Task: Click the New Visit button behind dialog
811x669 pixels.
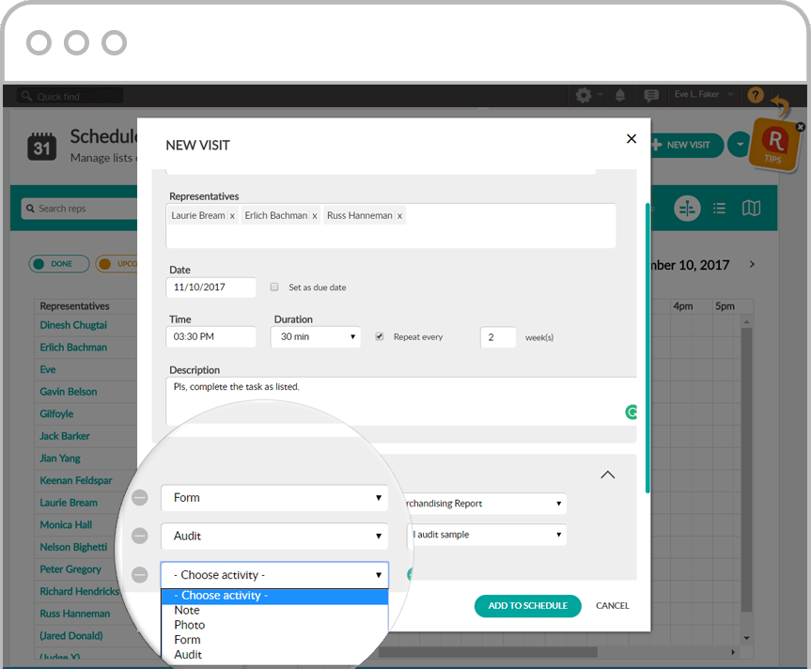Action: coord(687,145)
